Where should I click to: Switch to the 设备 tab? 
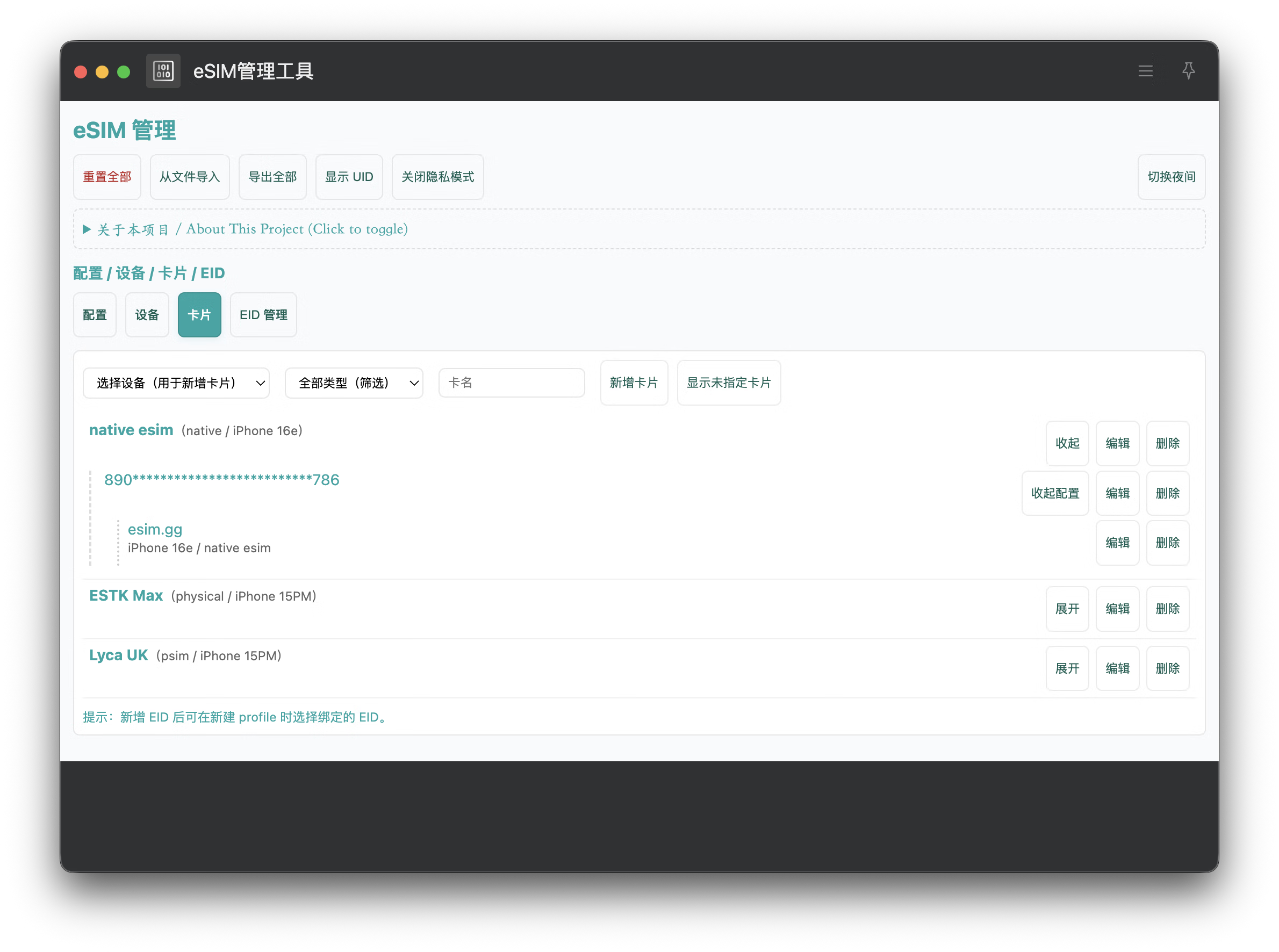click(x=147, y=315)
